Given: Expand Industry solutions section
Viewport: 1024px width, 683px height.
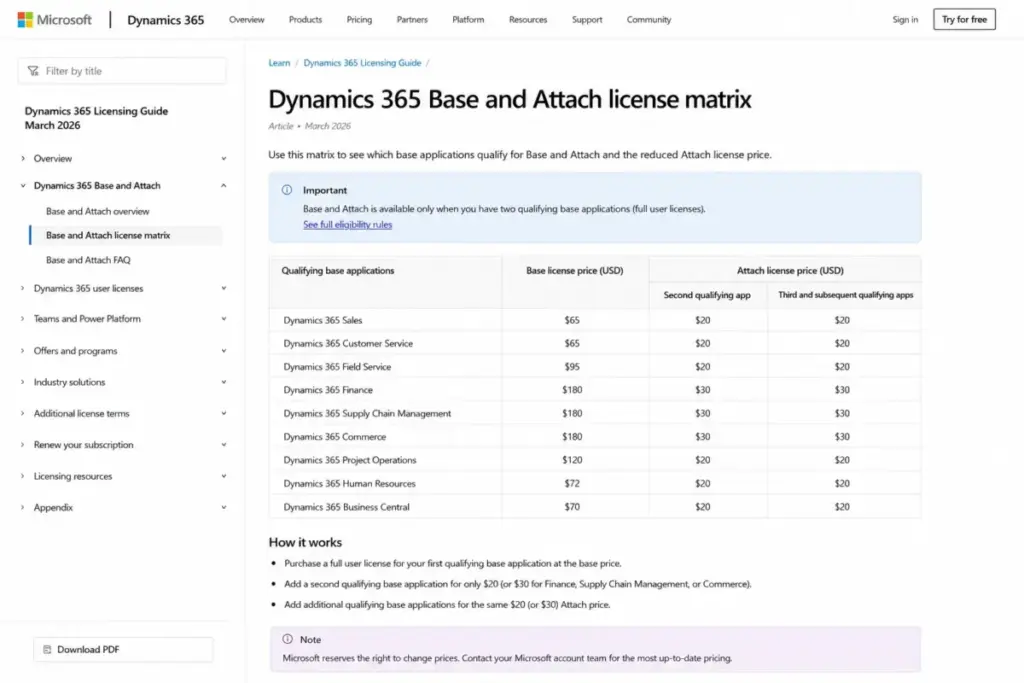Looking at the screenshot, I should [x=23, y=383].
